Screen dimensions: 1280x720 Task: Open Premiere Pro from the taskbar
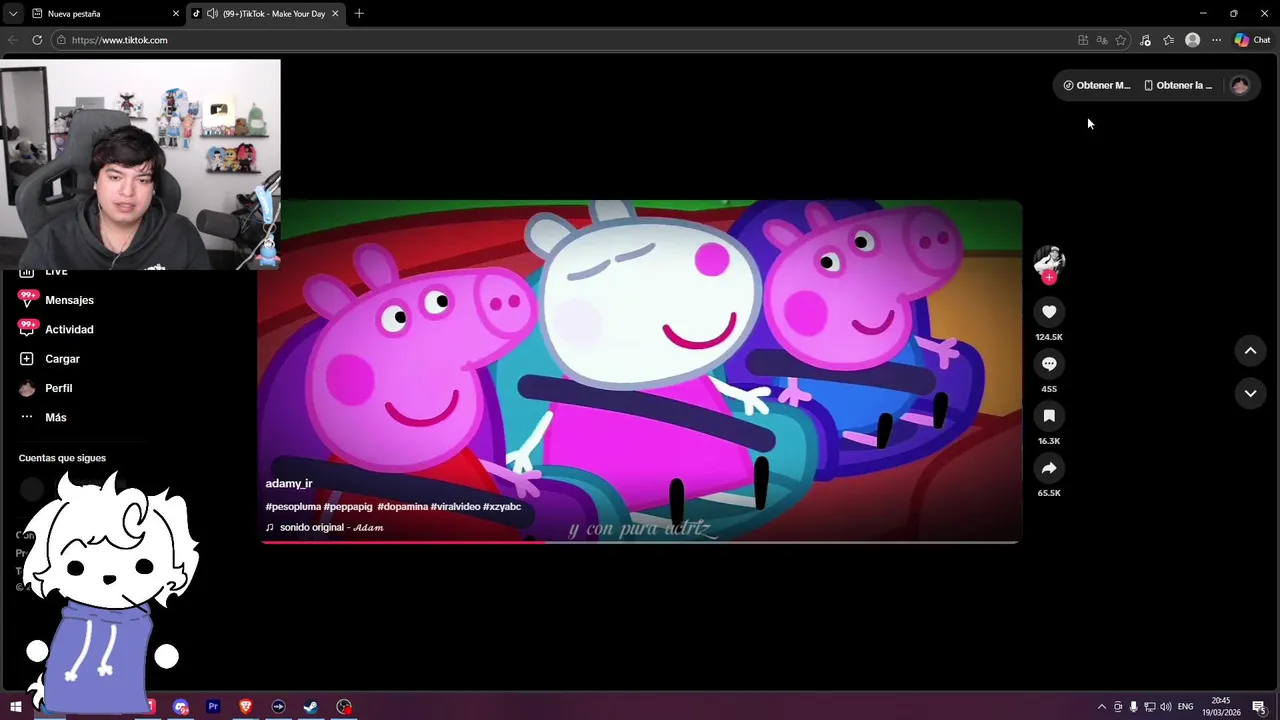(213, 707)
